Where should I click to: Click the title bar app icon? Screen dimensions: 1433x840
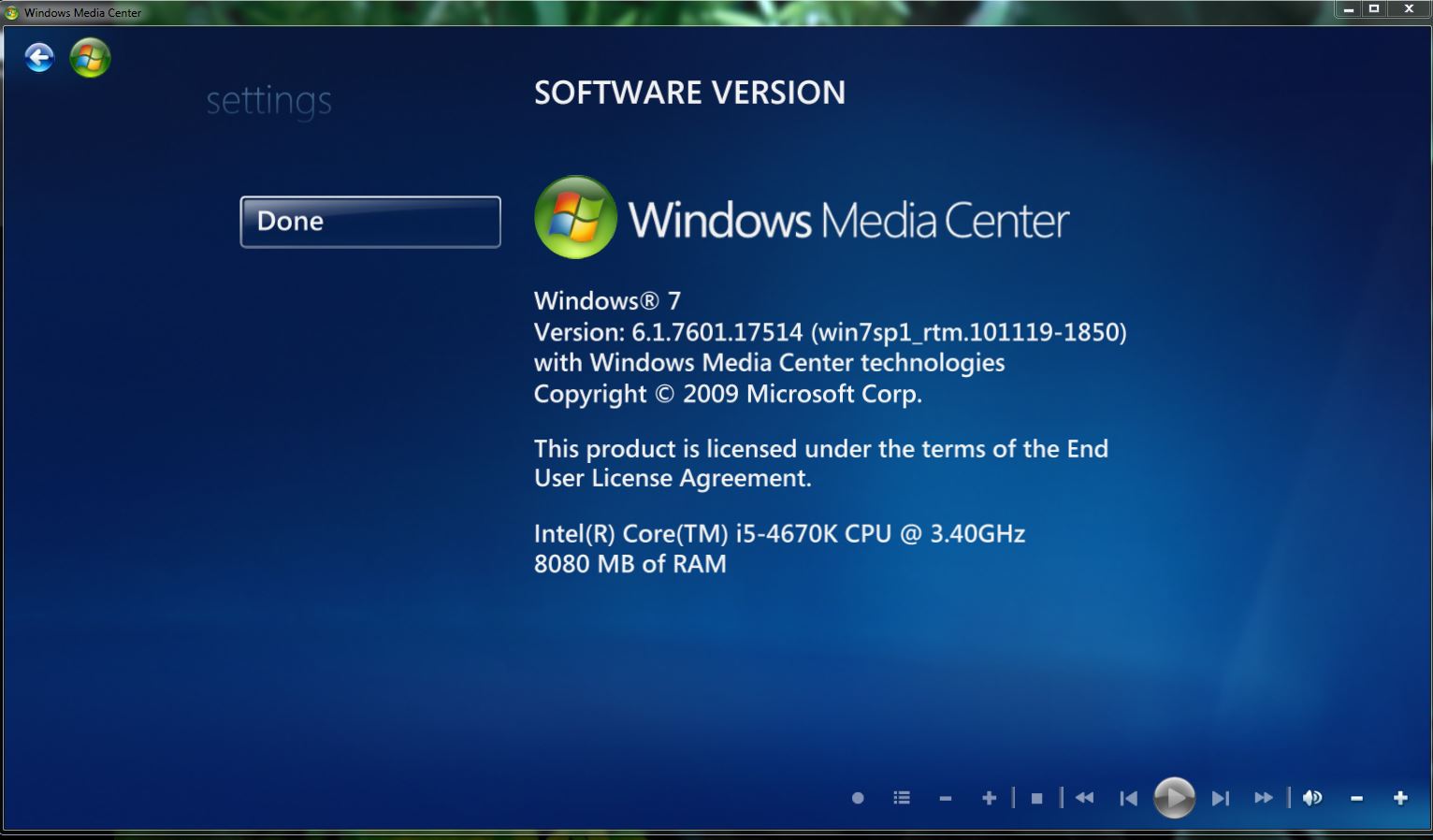coord(11,12)
